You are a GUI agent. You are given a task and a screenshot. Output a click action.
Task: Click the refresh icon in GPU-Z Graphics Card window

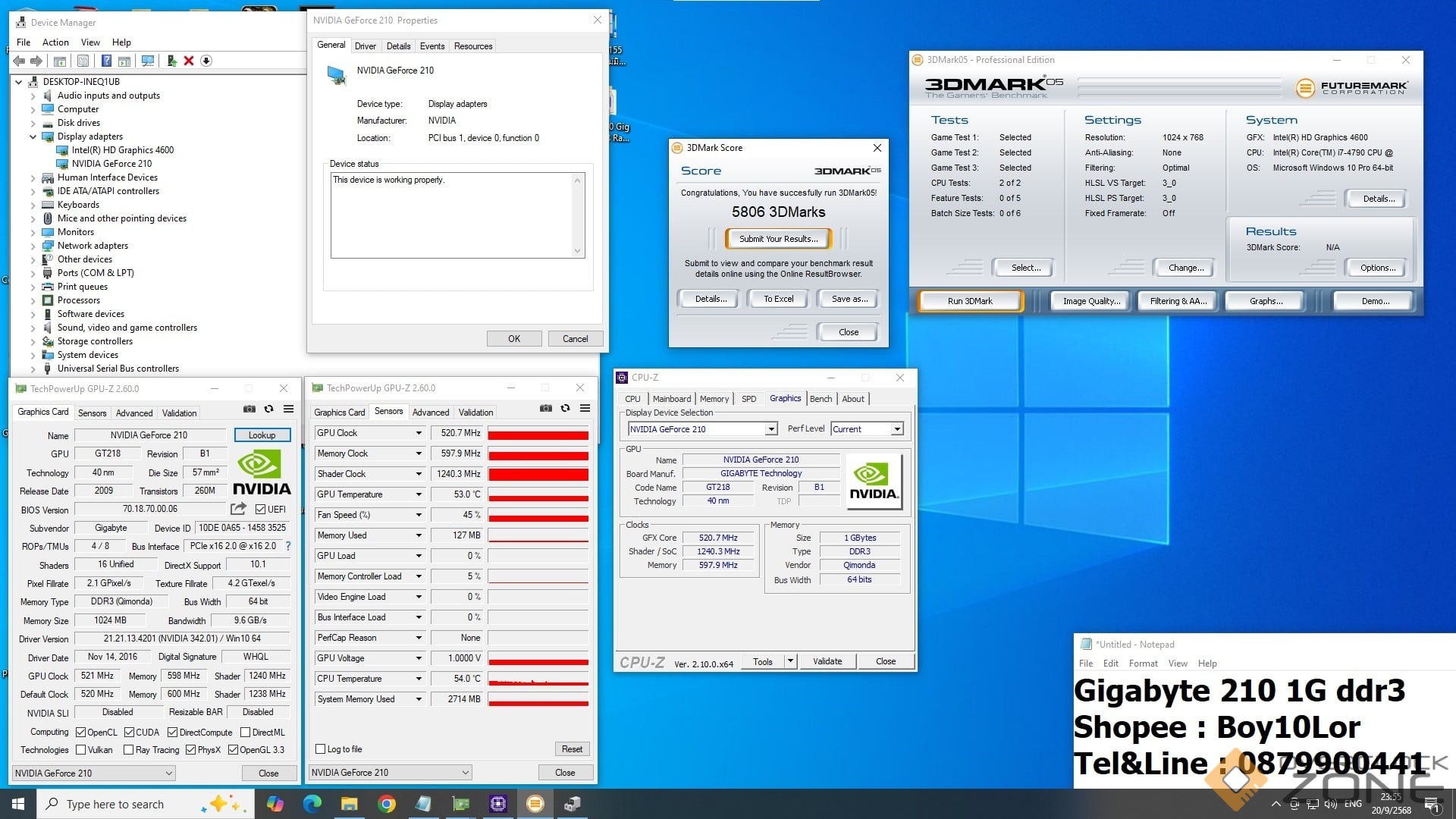(268, 409)
